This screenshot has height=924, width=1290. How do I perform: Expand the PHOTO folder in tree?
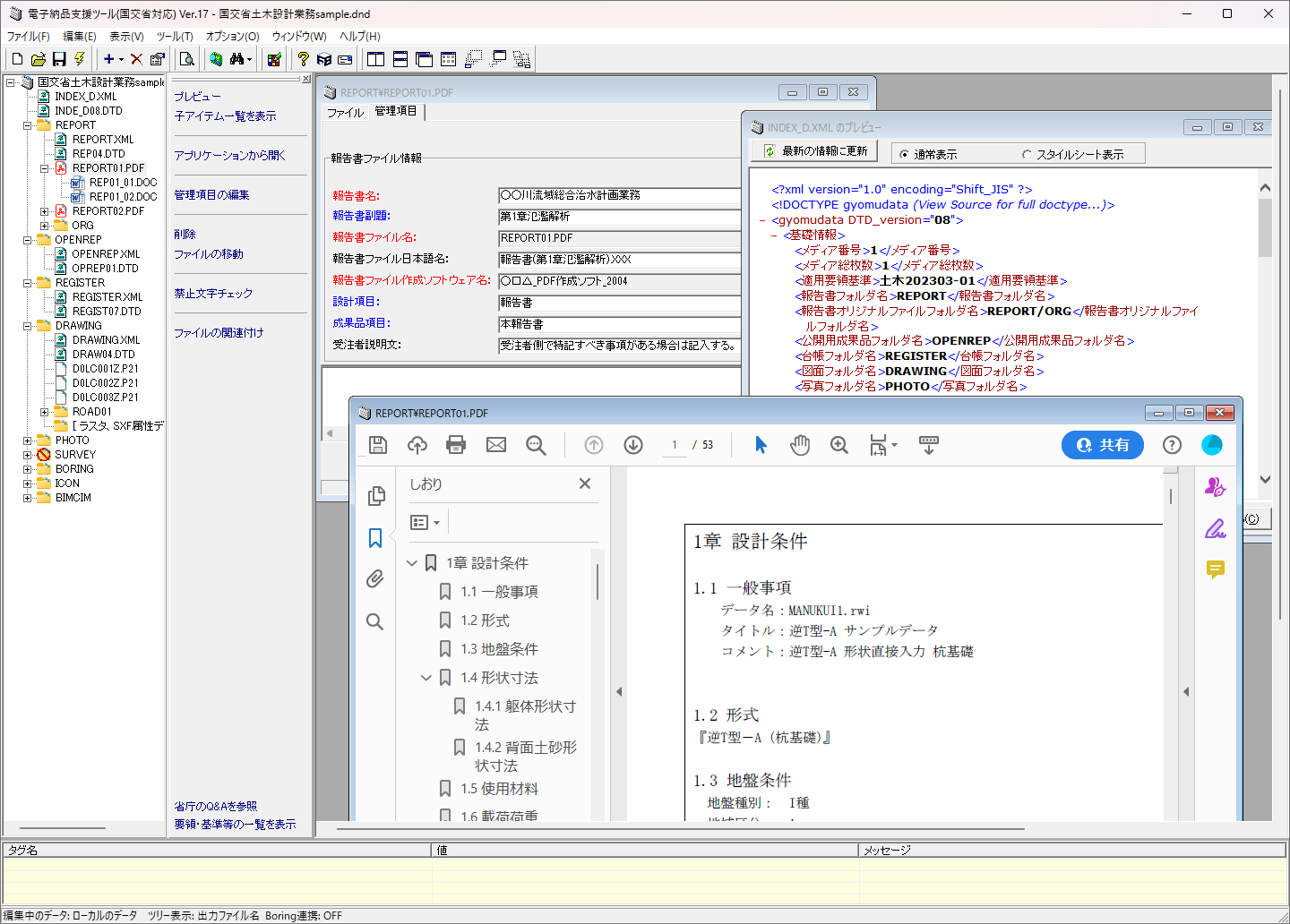(27, 441)
